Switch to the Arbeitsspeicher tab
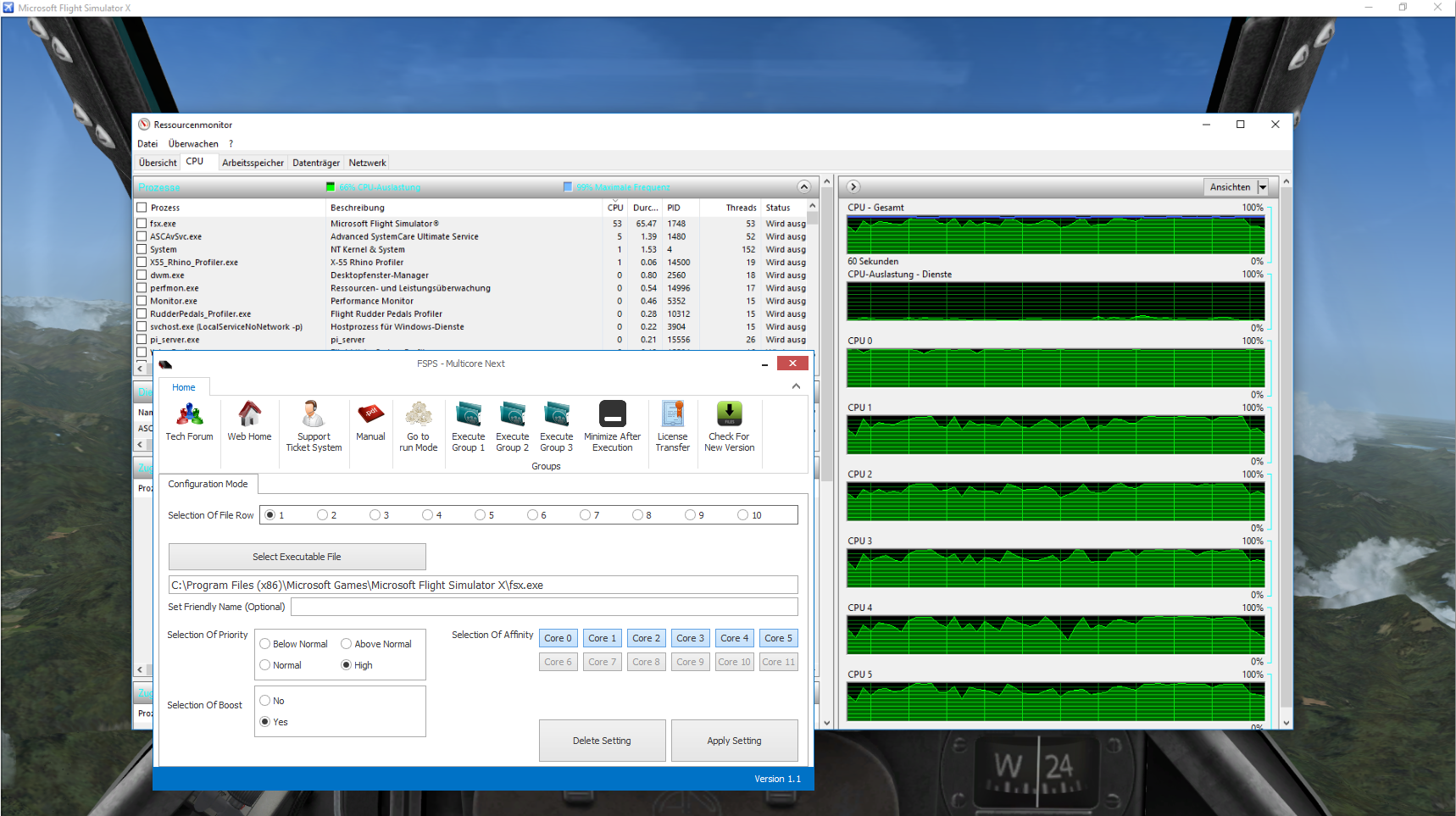The height and width of the screenshot is (816, 1456). [253, 163]
